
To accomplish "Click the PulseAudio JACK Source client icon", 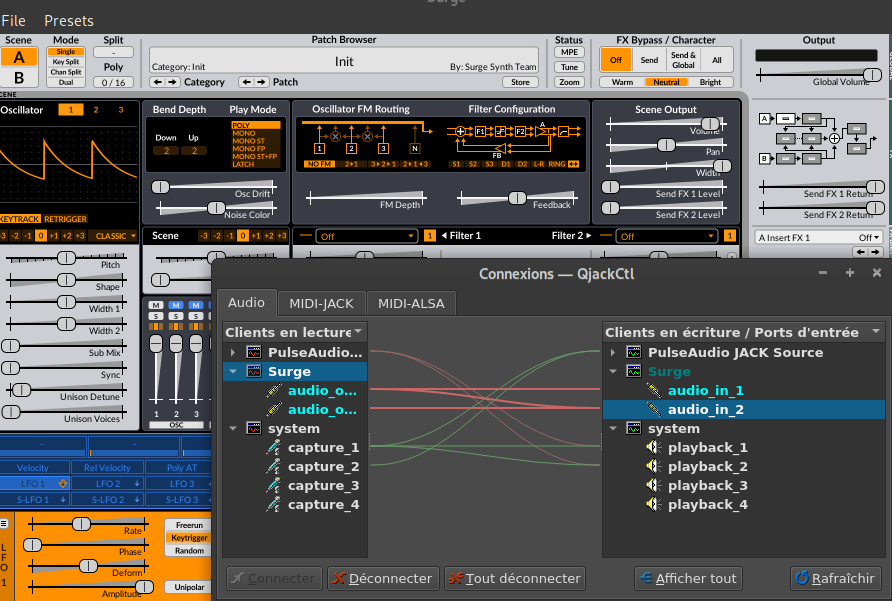I will [635, 352].
